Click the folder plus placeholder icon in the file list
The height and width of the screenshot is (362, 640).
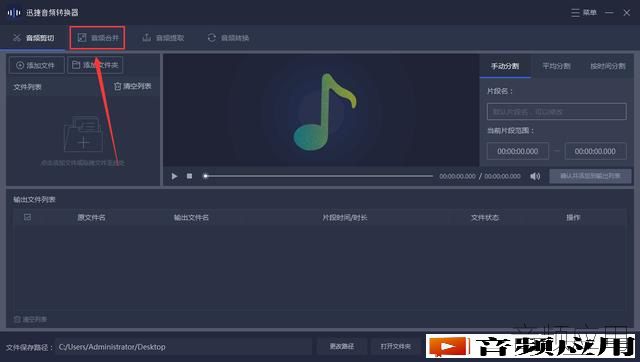pyautogui.click(x=83, y=134)
